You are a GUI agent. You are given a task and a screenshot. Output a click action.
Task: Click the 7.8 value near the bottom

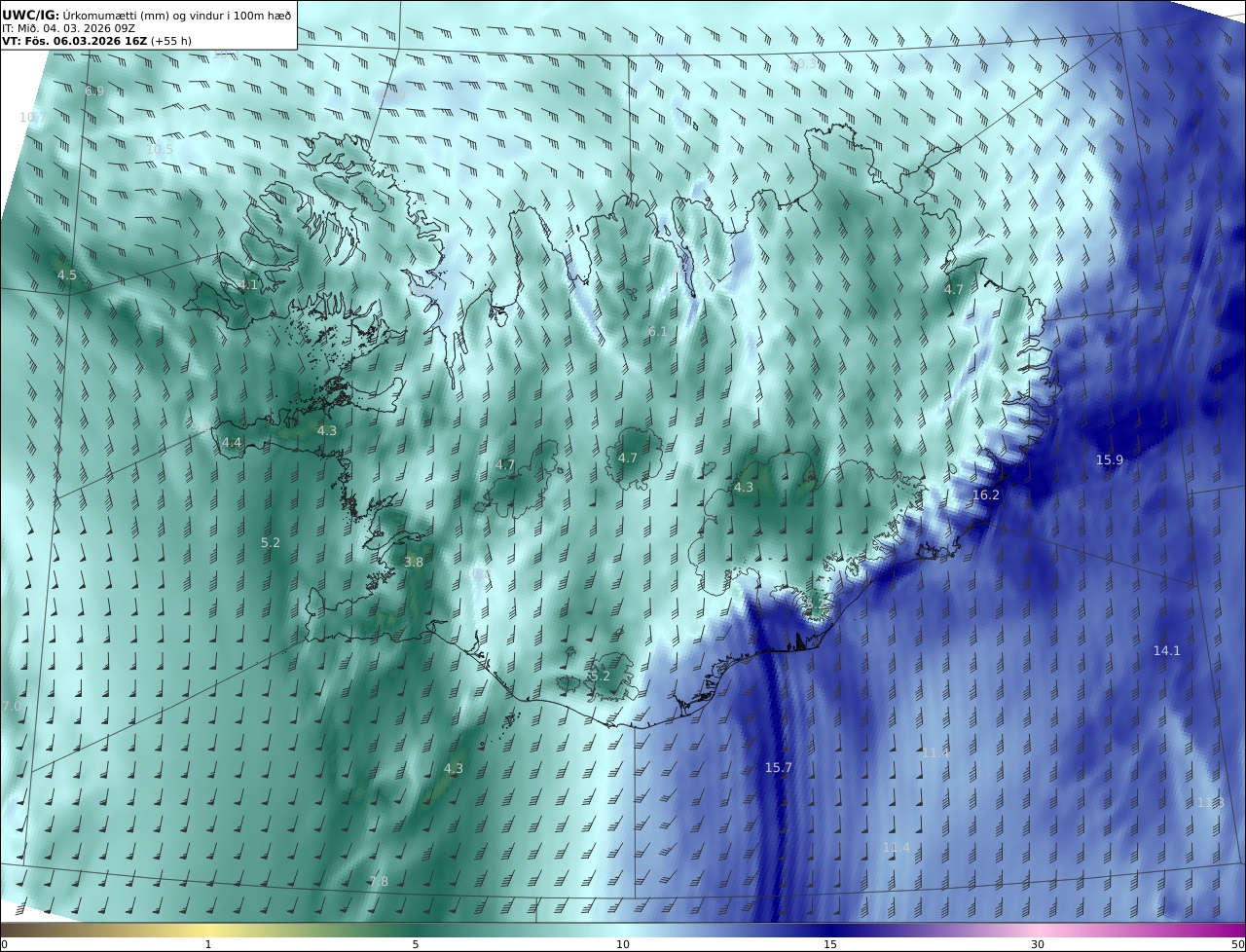pos(379,882)
